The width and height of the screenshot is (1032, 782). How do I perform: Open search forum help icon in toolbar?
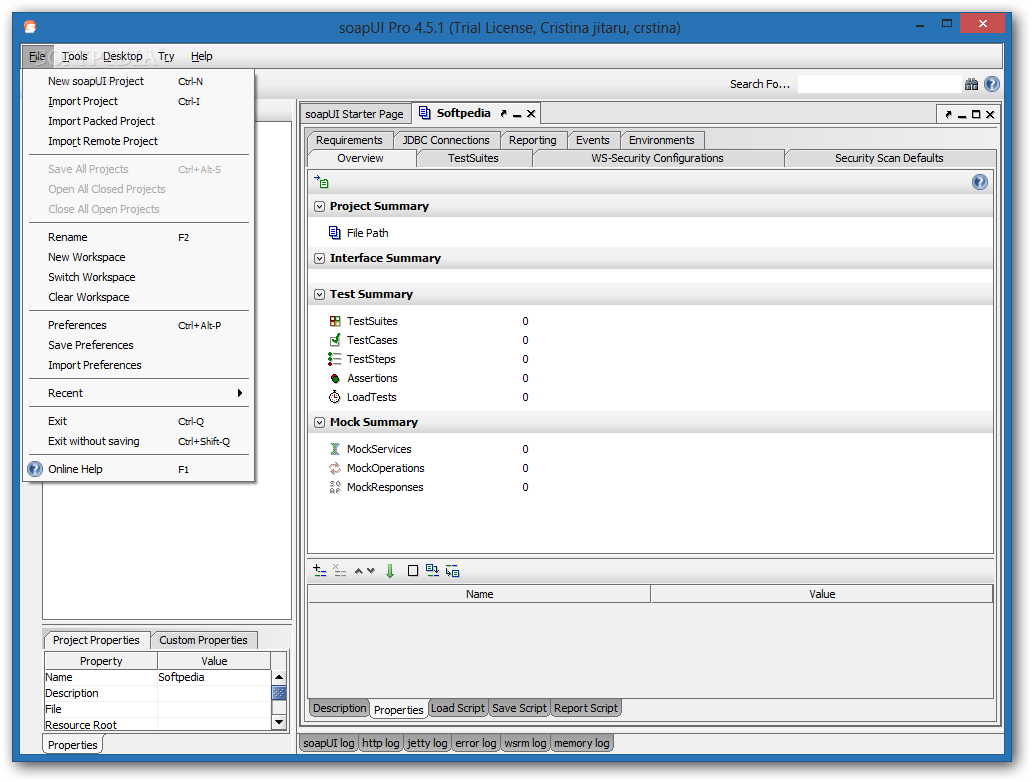[991, 84]
